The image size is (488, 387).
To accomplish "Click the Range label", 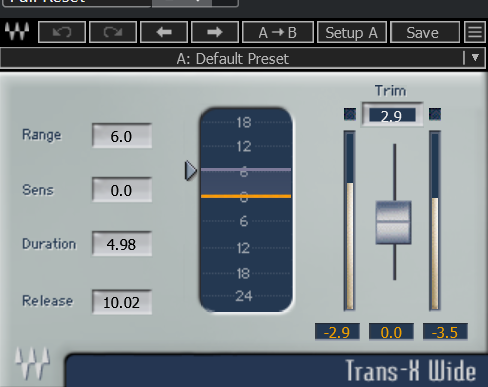I will [x=42, y=135].
